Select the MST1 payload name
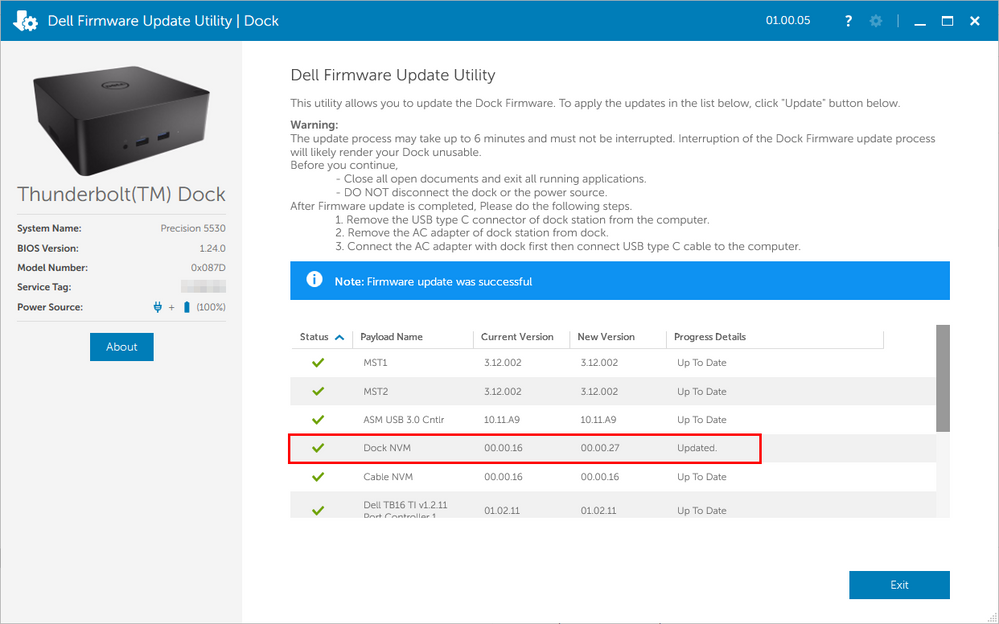Viewport: 999px width, 624px height. click(x=375, y=363)
